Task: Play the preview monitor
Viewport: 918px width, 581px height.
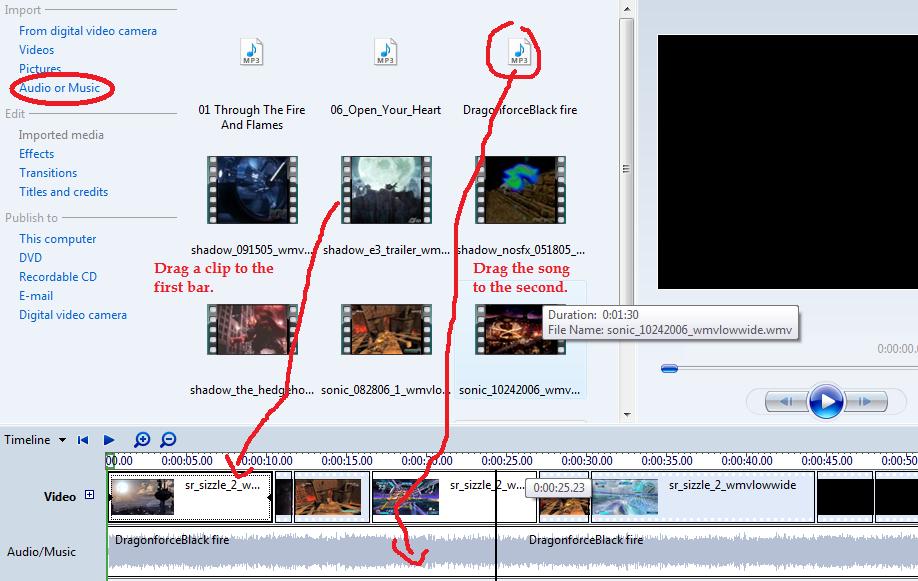Action: point(825,402)
